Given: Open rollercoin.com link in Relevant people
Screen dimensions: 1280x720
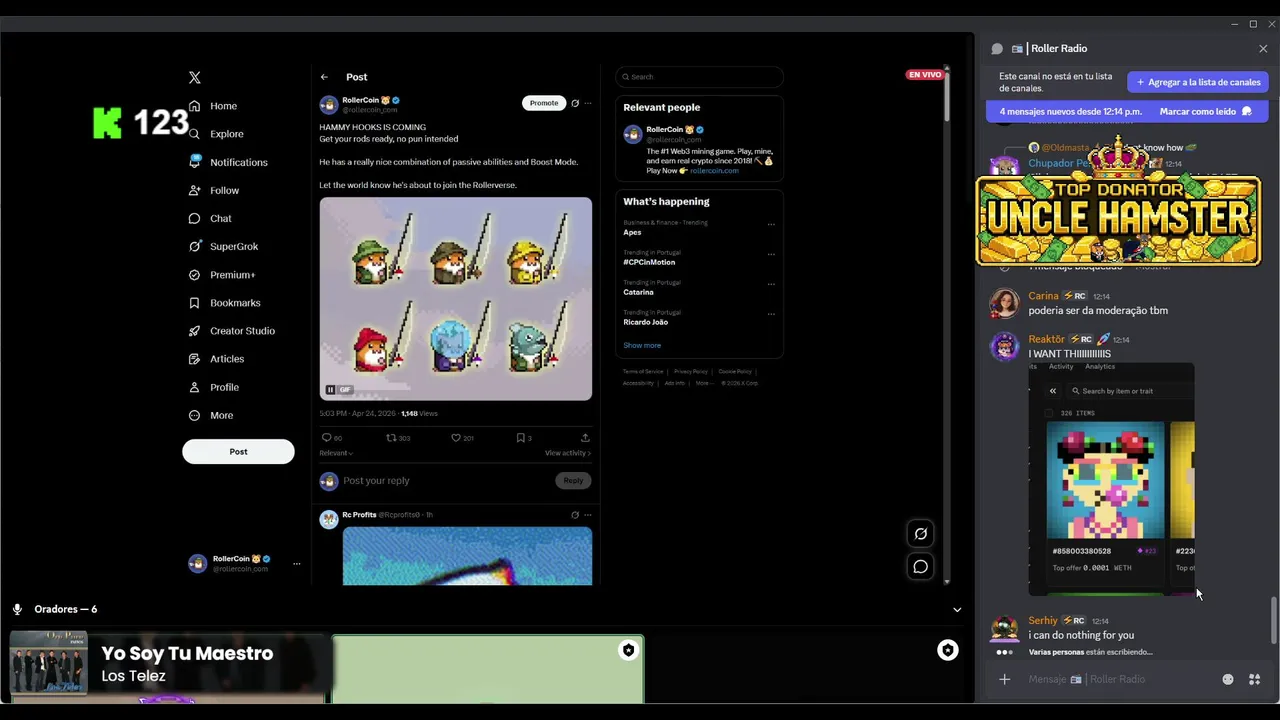Looking at the screenshot, I should tap(714, 171).
